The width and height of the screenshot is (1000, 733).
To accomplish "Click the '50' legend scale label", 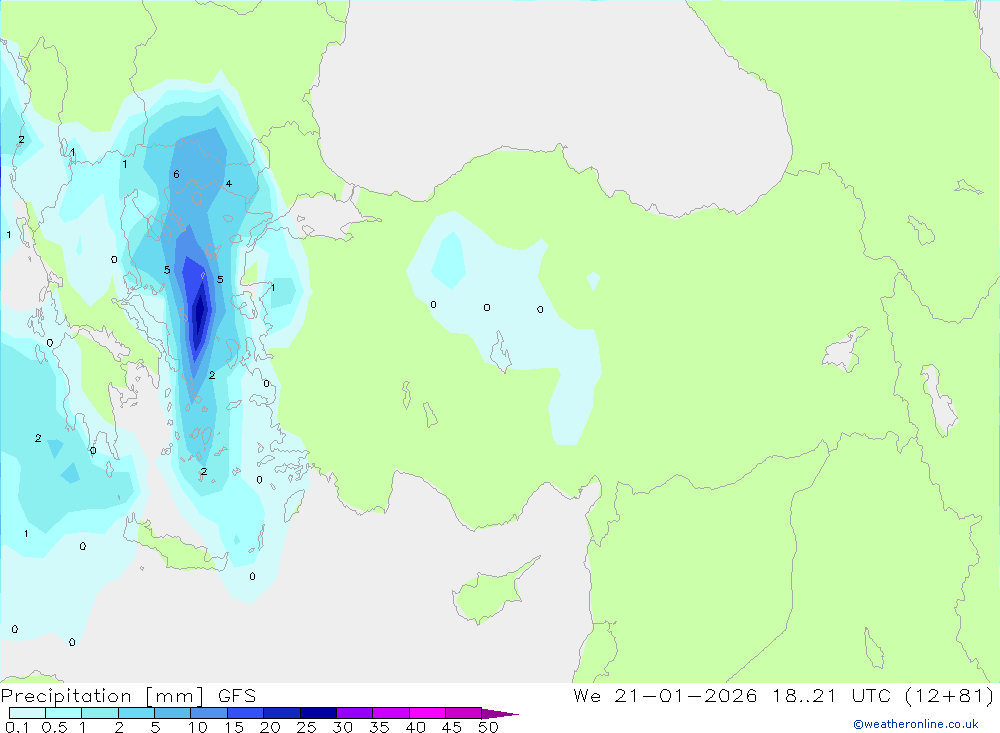I will (x=489, y=727).
